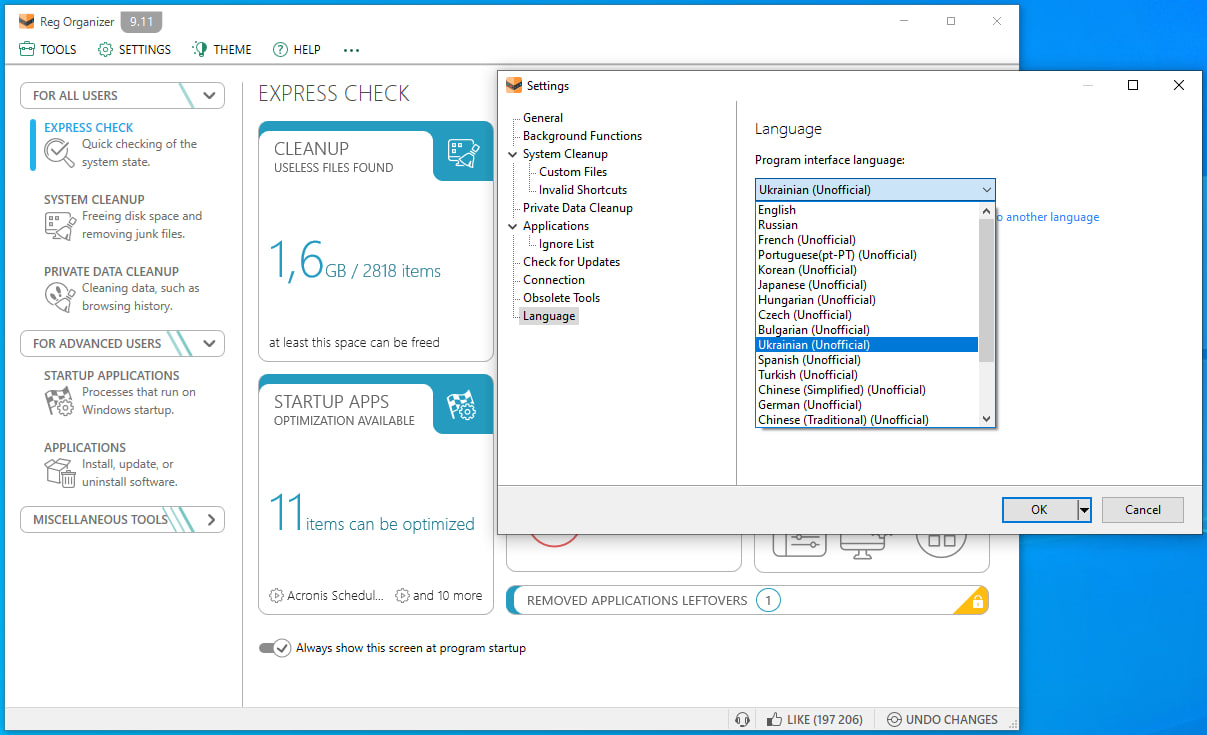The image size is (1207, 735).
Task: Click the Private Data Cleanup icon
Action: tap(60, 297)
